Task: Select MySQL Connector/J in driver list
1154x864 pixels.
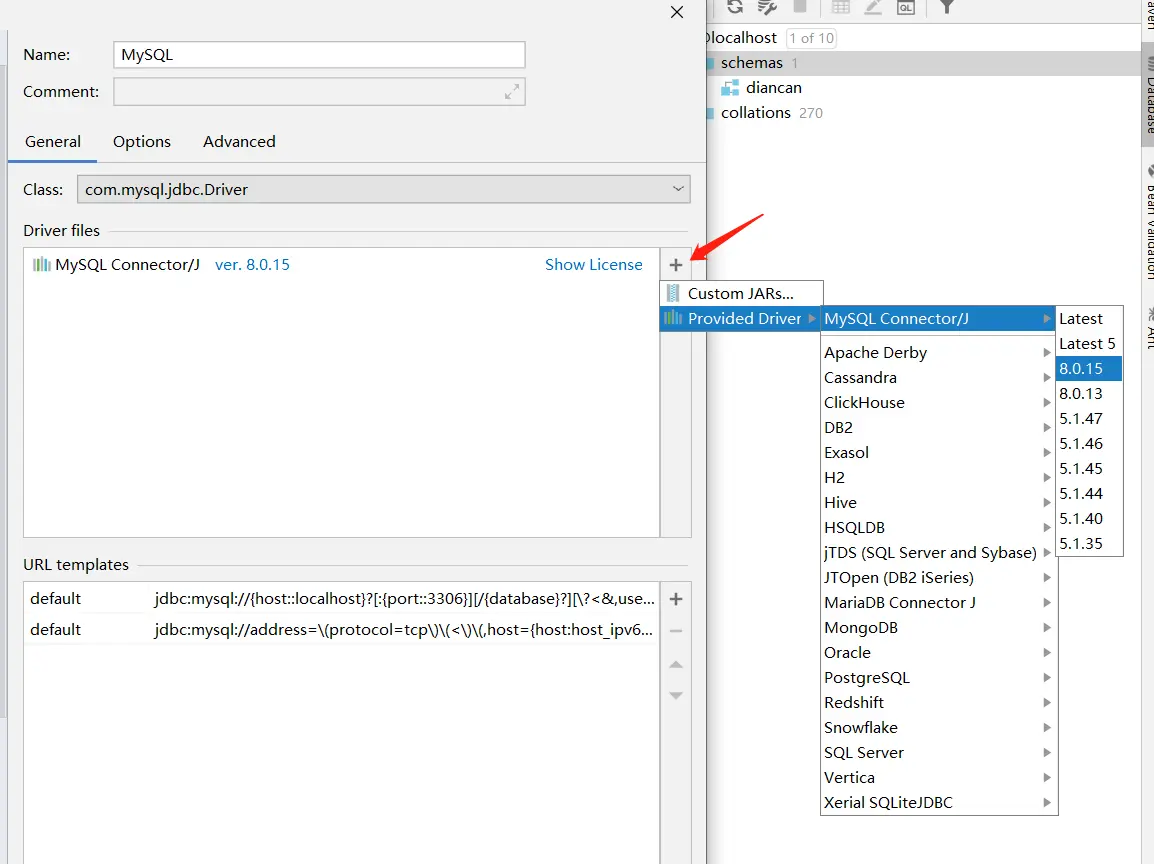Action: tap(938, 319)
